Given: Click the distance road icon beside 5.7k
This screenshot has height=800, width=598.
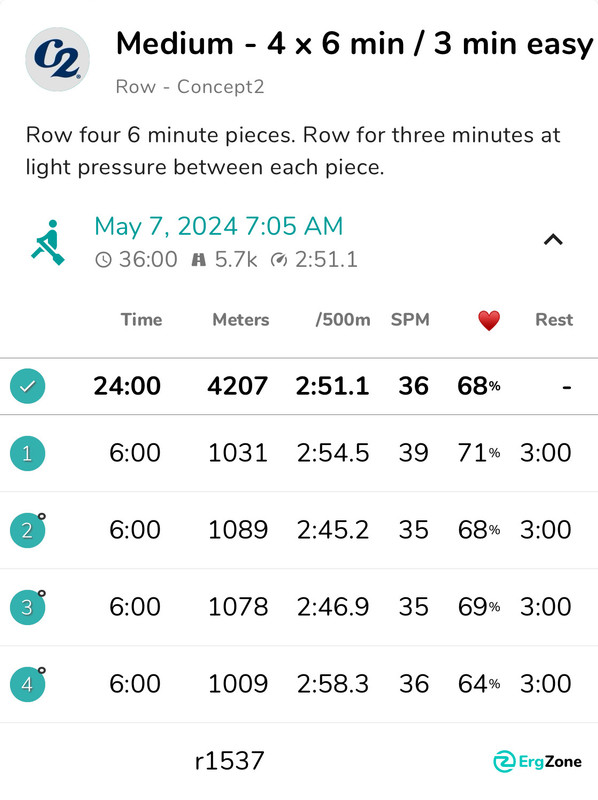Looking at the screenshot, I should point(198,260).
